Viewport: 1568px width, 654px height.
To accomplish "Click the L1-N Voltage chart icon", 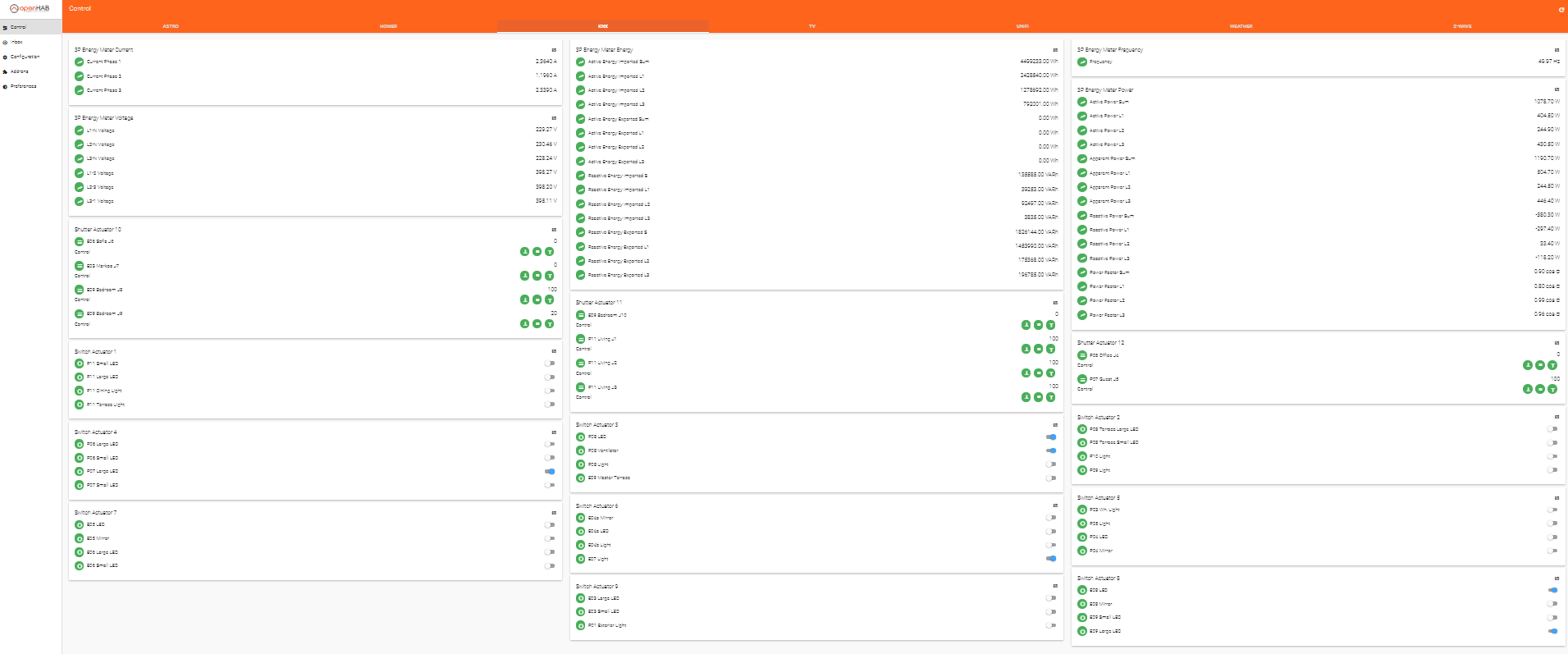I will click(x=80, y=130).
